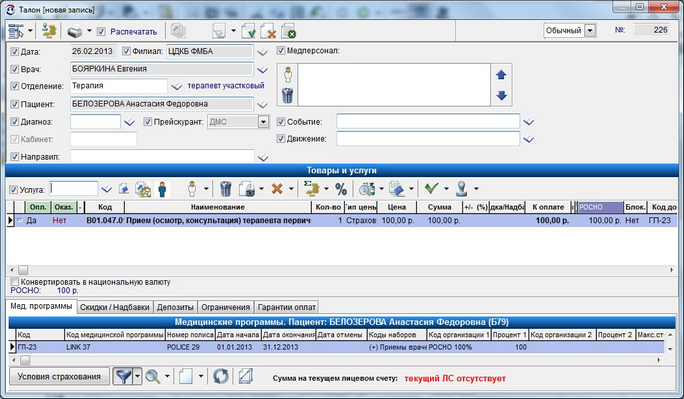This screenshot has width=684, height=399.
Task: Enable Конвертировать в национальную валюту
Action: [x=15, y=282]
